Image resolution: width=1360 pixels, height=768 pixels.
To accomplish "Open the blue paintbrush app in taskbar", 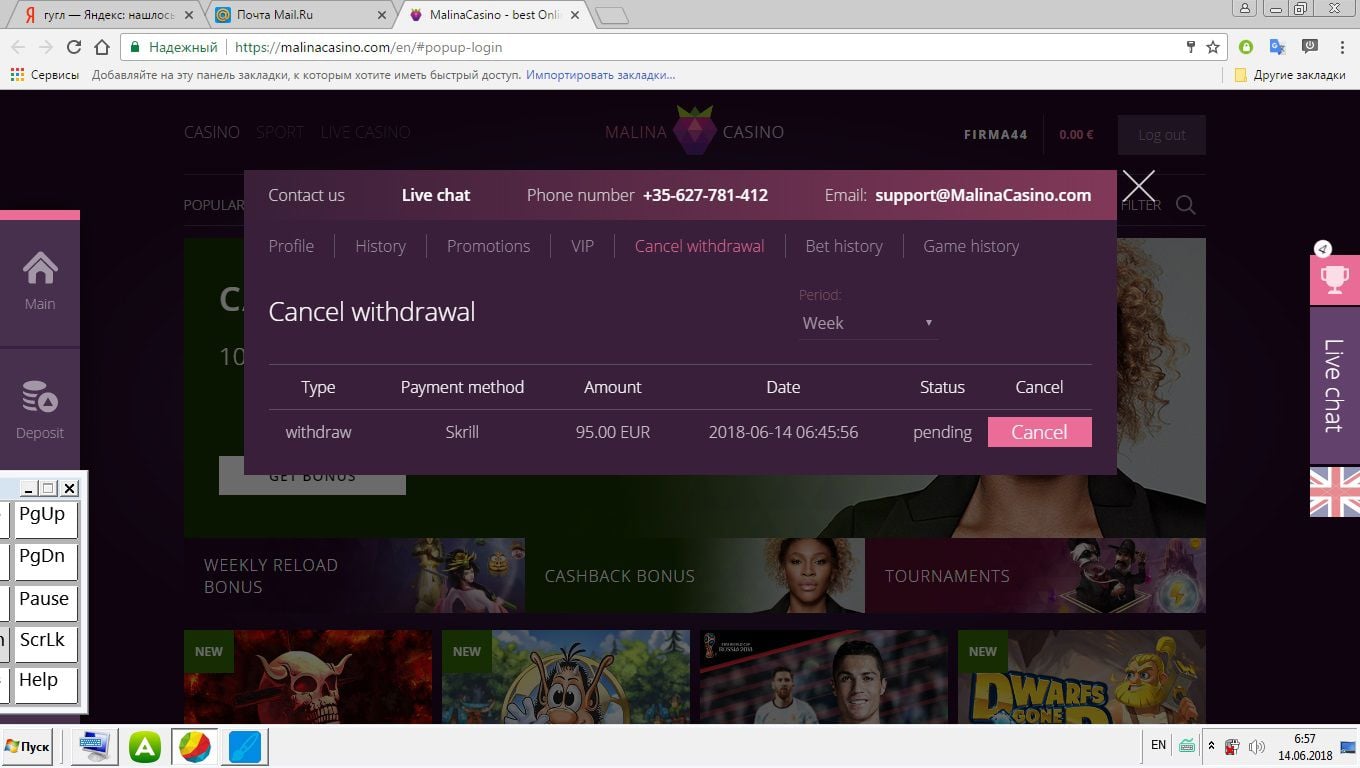I will (x=245, y=747).
